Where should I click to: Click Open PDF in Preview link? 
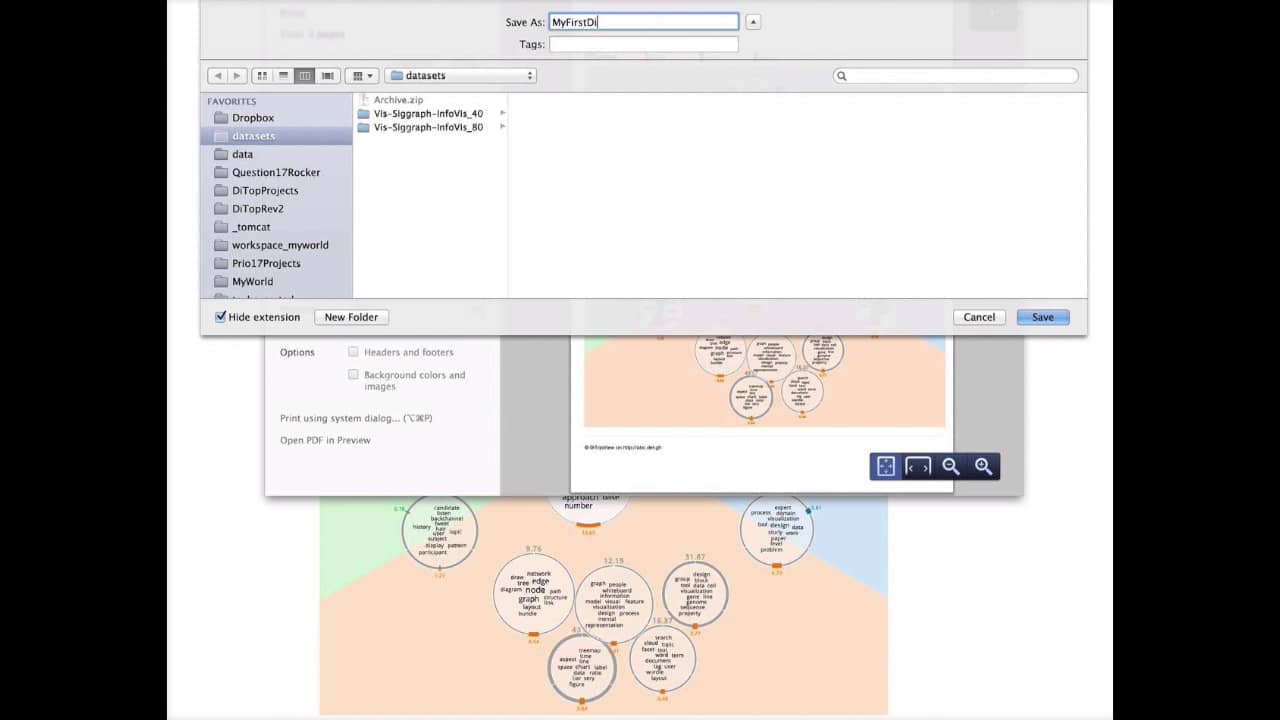coord(325,440)
